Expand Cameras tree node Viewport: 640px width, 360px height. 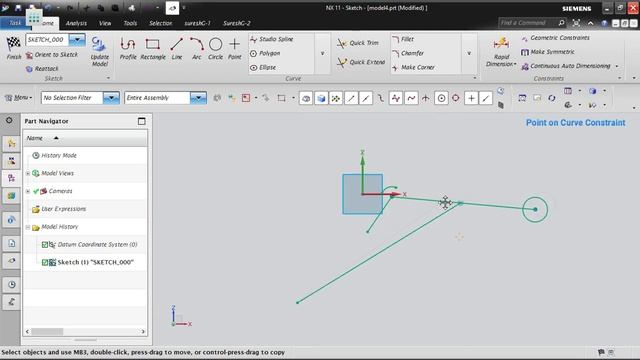tap(28, 191)
